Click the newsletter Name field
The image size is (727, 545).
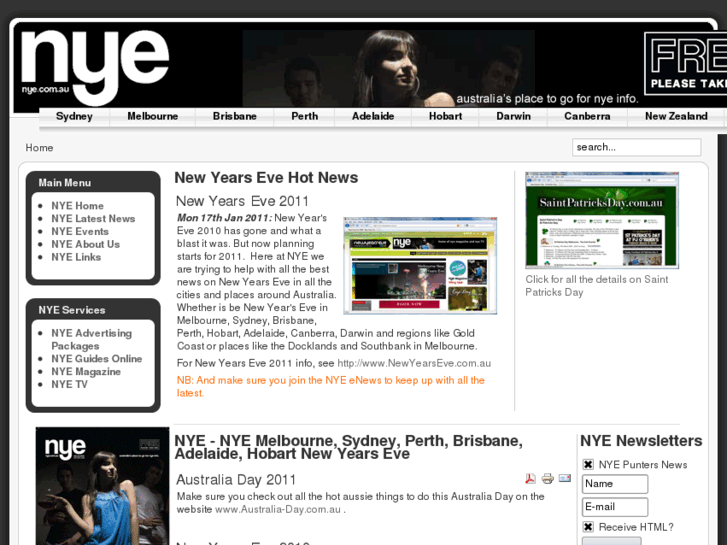[x=615, y=484]
